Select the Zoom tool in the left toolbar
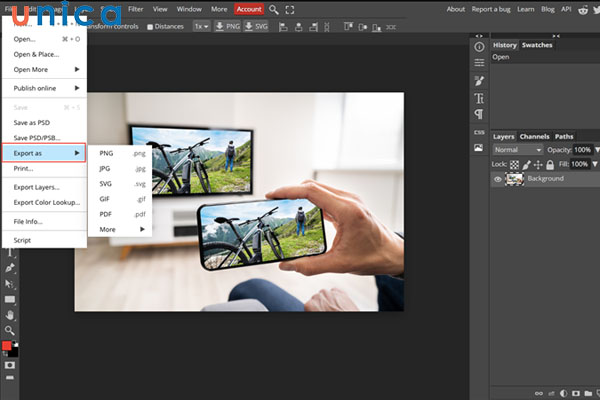The width and height of the screenshot is (600, 400). coord(10,329)
